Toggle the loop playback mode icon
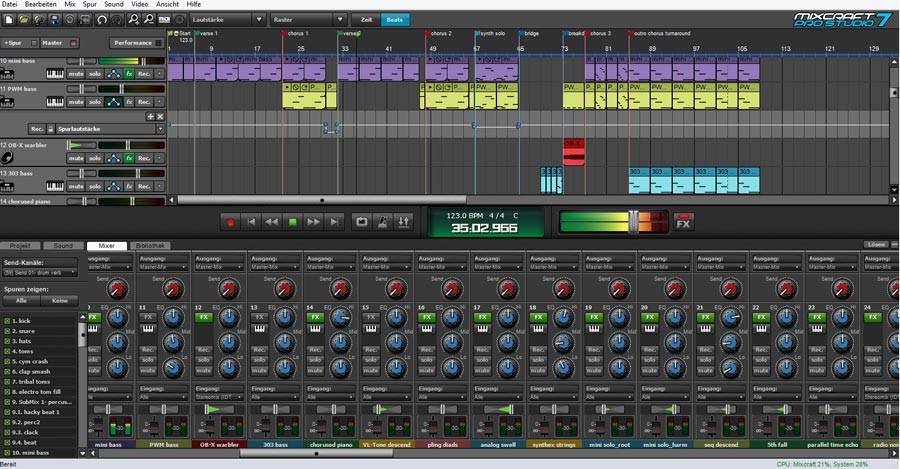This screenshot has height=469, width=900. point(362,221)
